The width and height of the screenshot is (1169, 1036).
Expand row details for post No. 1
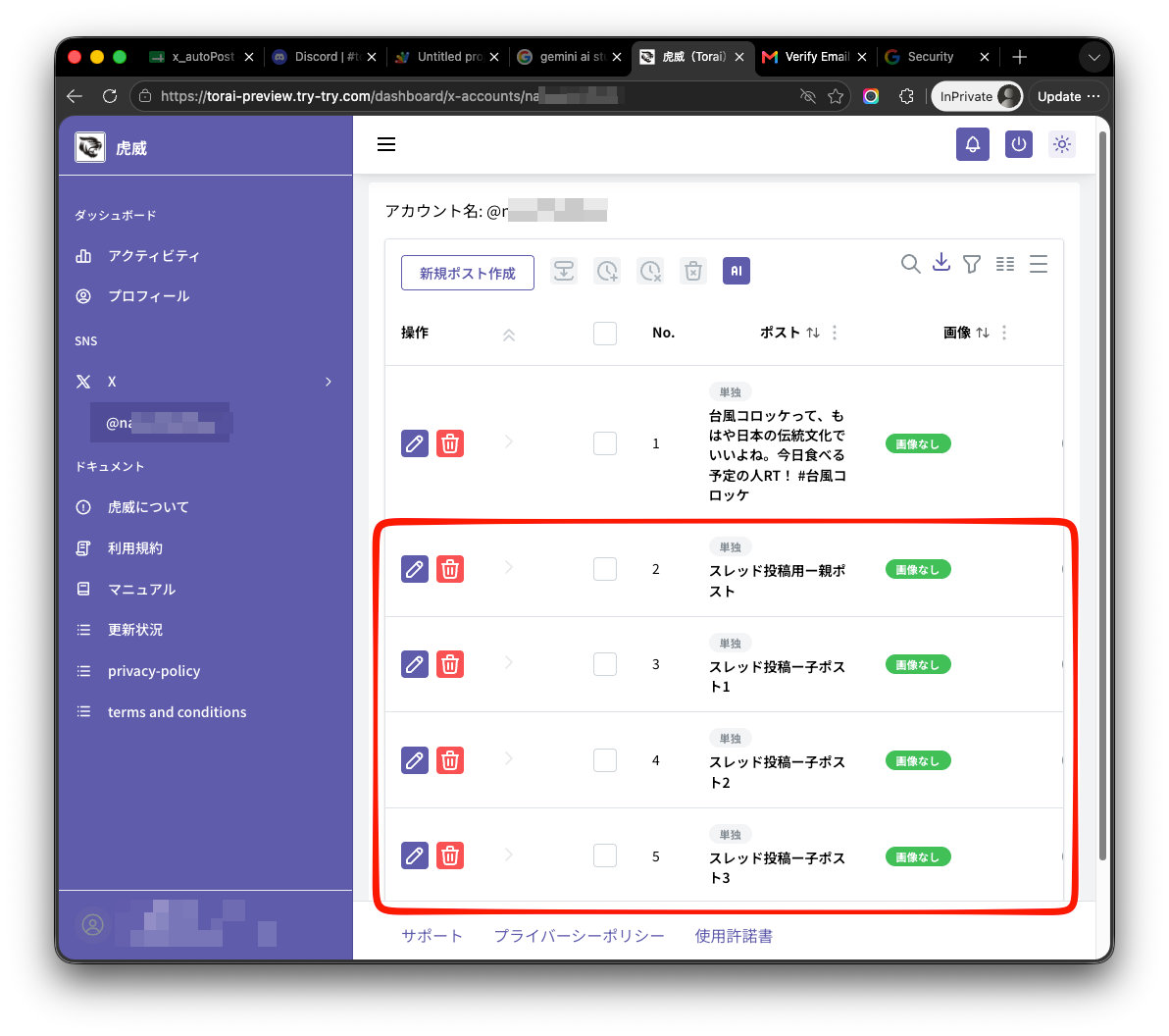tap(508, 442)
